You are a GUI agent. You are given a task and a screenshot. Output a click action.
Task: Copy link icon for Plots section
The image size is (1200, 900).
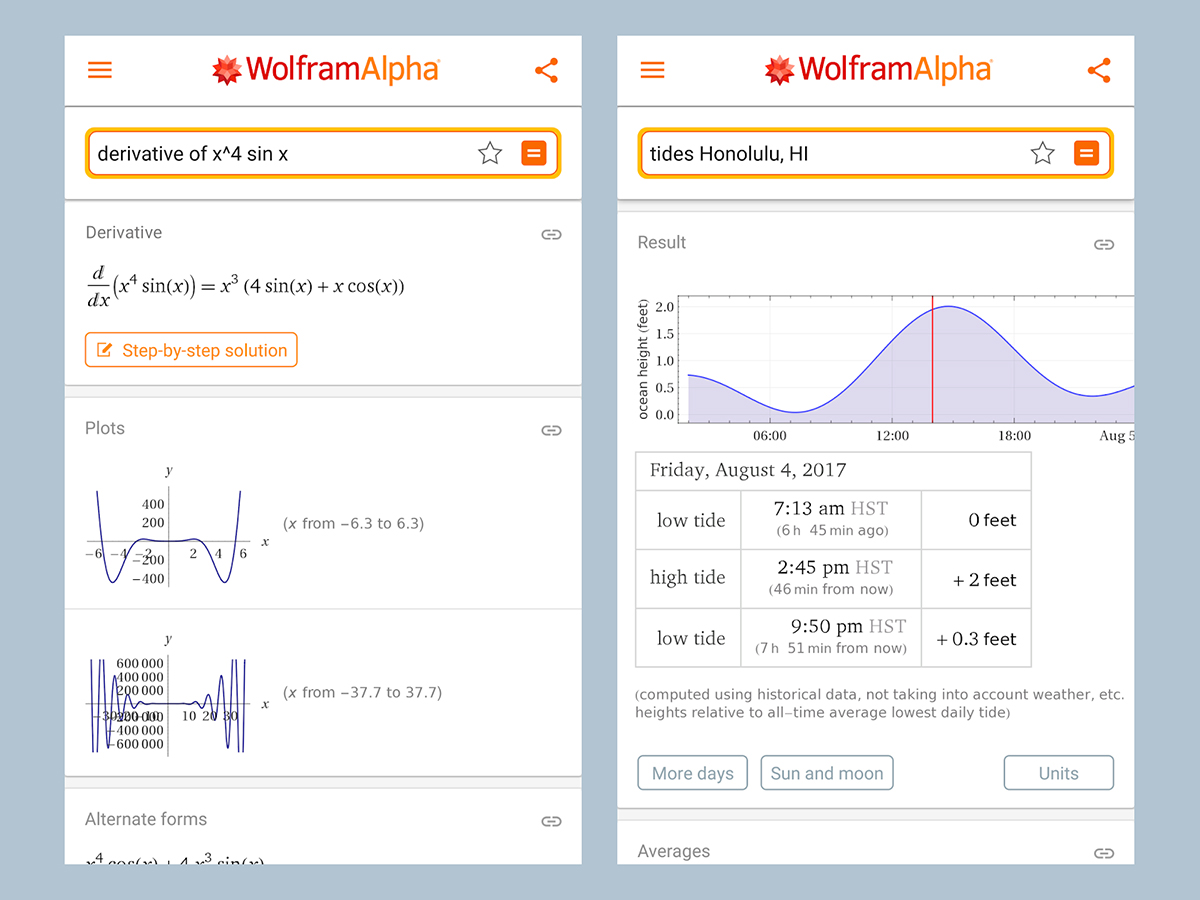pos(551,430)
